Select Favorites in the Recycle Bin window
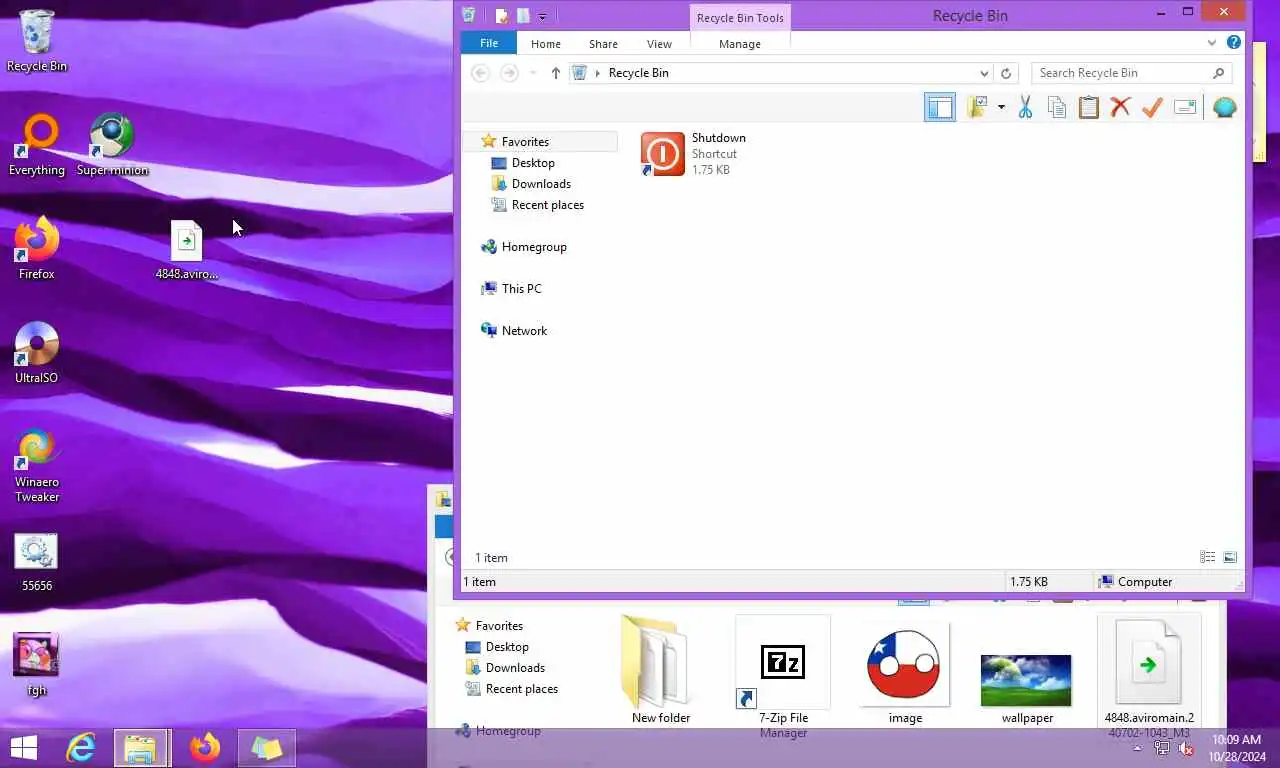Image resolution: width=1280 pixels, height=768 pixels. click(x=525, y=142)
